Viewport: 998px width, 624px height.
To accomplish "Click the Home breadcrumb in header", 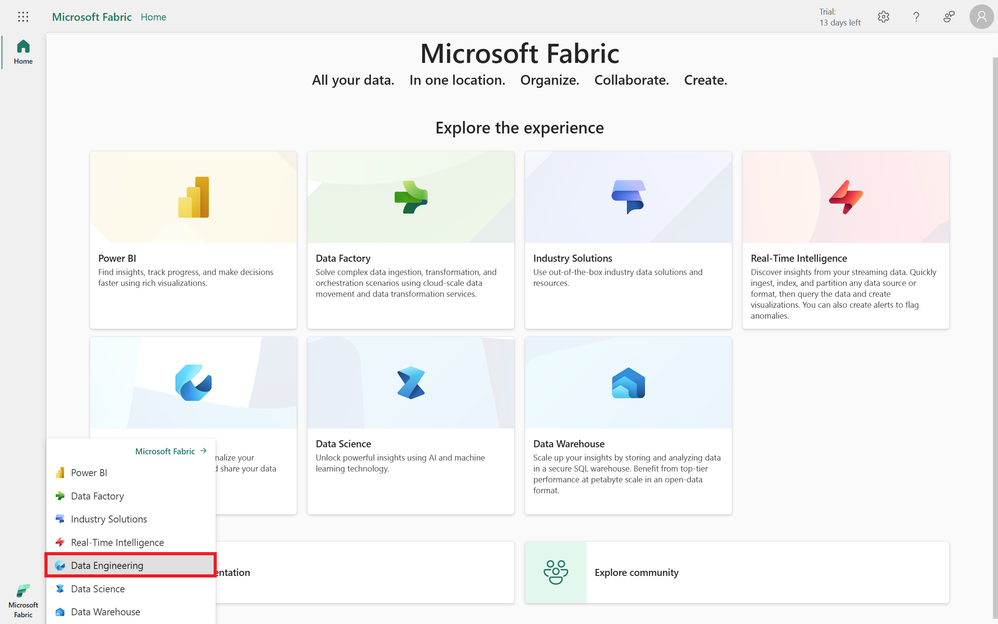I will click(153, 17).
